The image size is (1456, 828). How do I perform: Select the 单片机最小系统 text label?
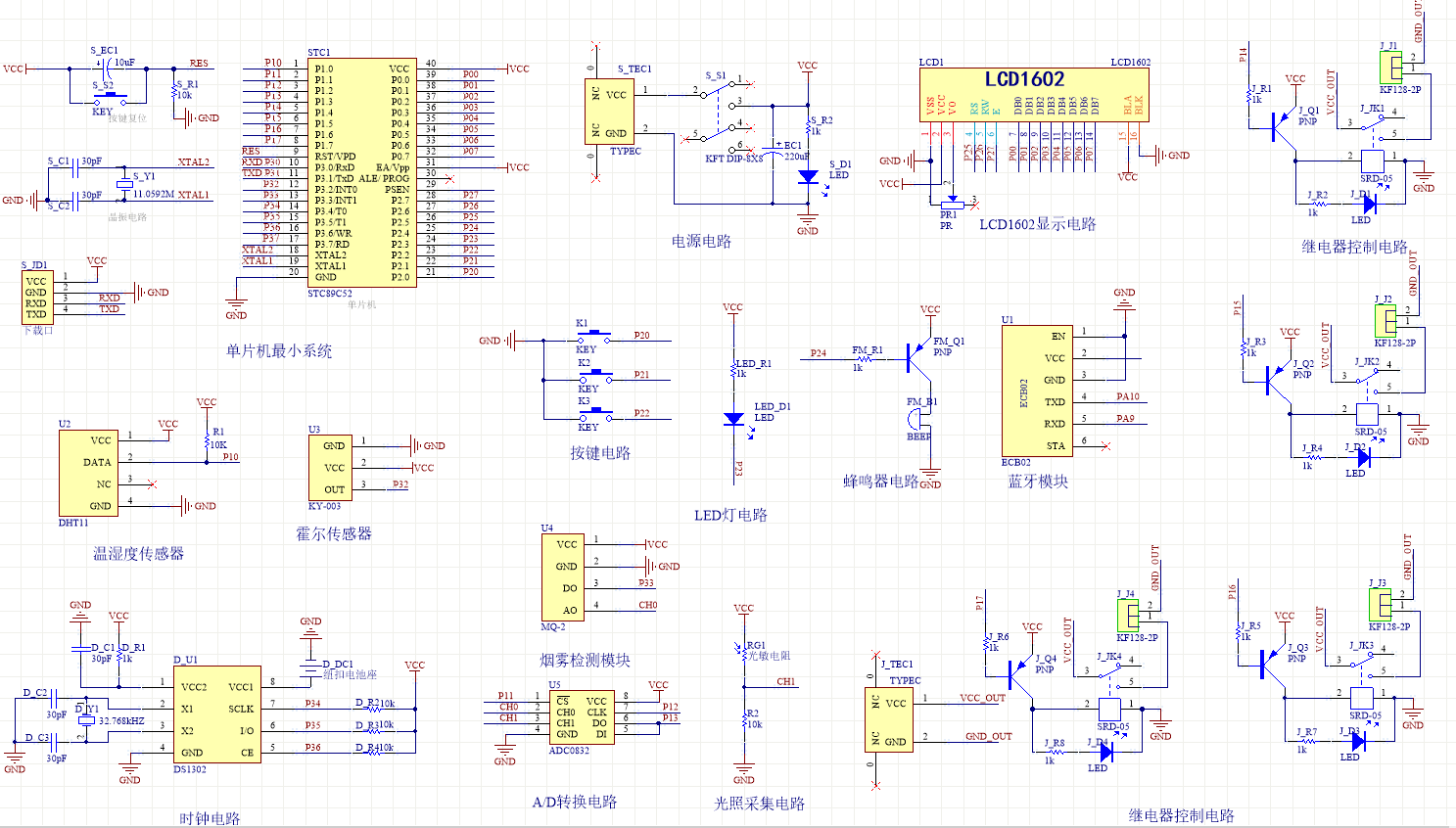279,350
